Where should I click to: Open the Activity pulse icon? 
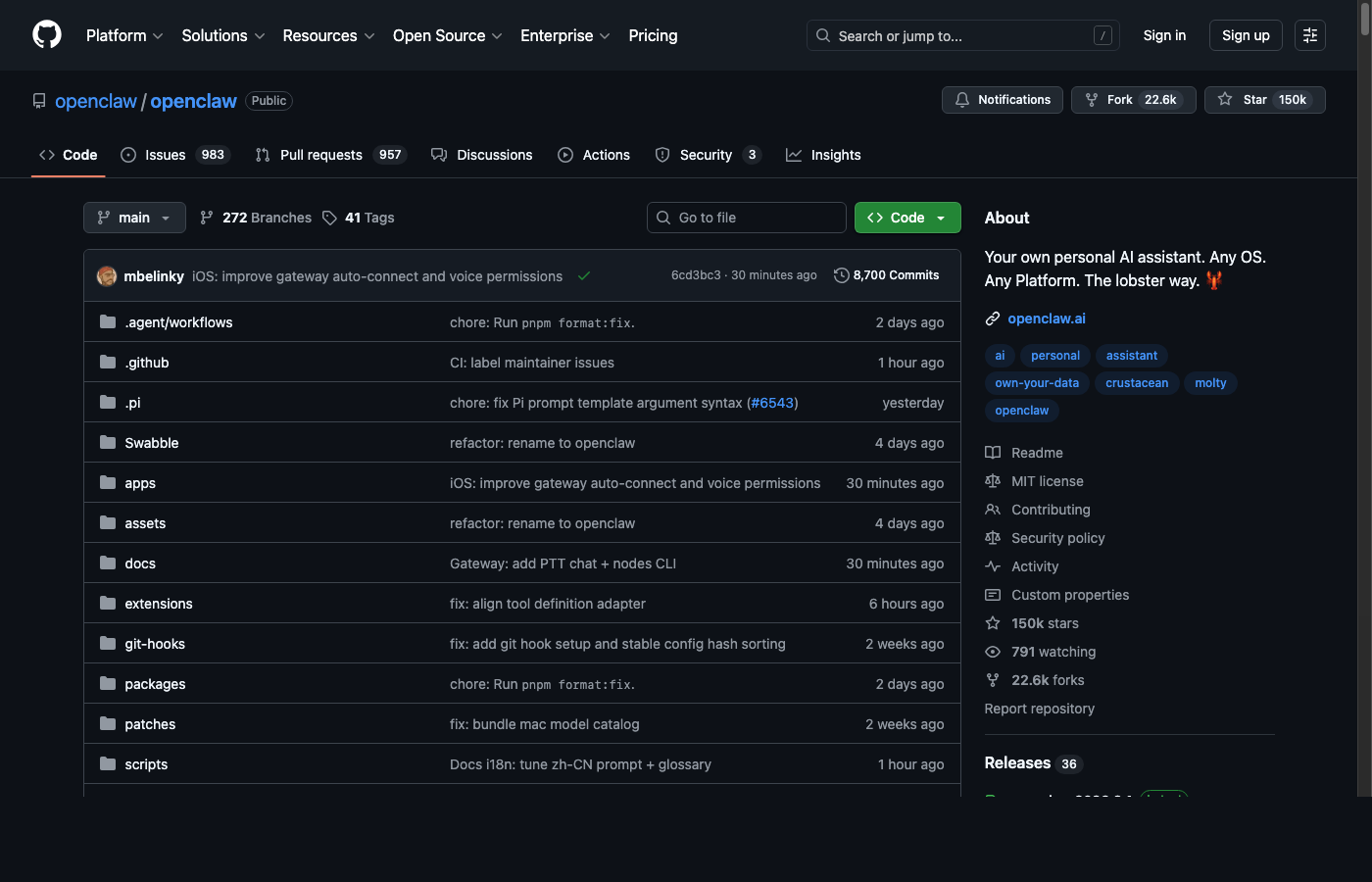coord(994,565)
